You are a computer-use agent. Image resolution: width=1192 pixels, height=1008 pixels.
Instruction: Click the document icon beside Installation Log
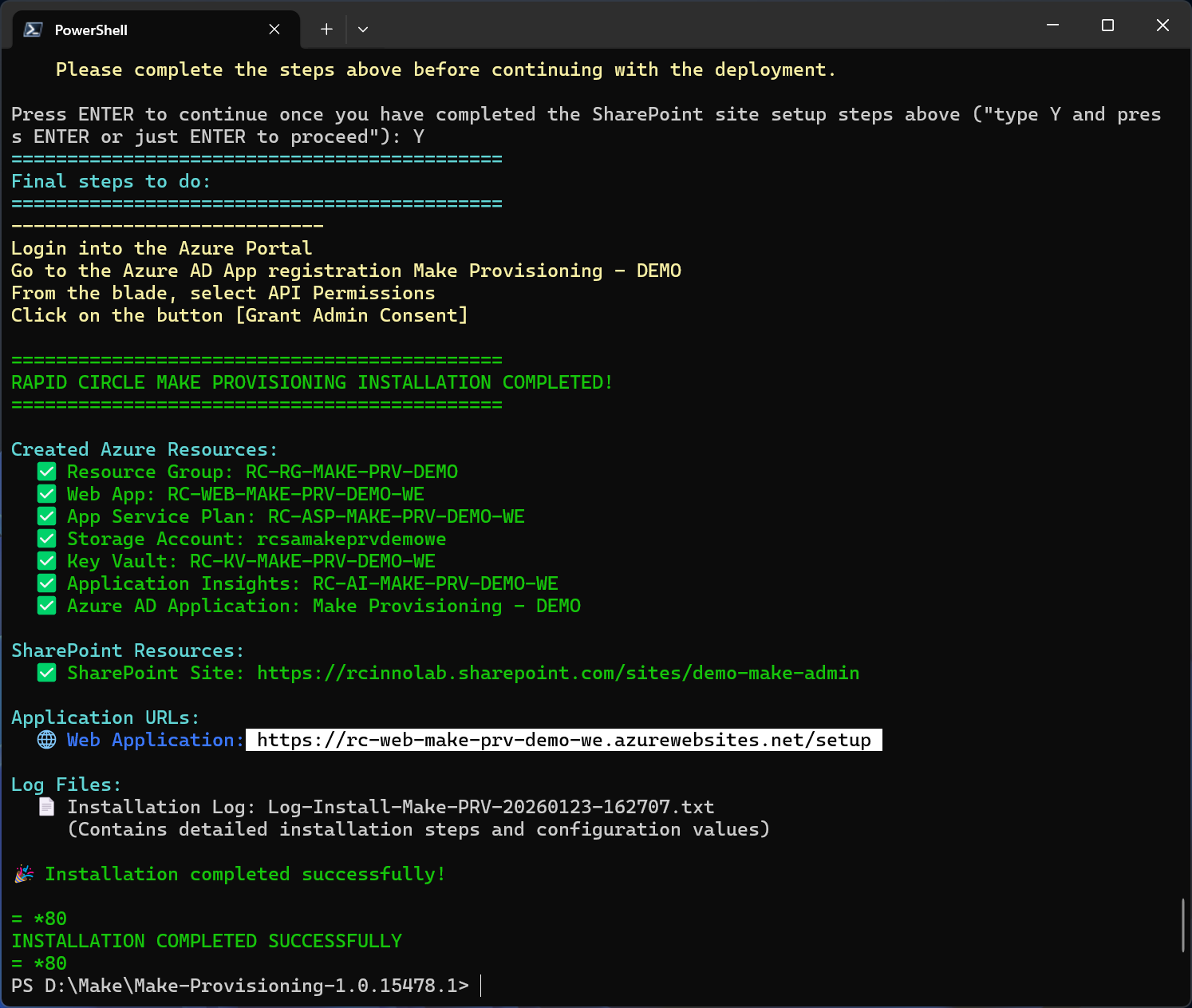pyautogui.click(x=47, y=807)
